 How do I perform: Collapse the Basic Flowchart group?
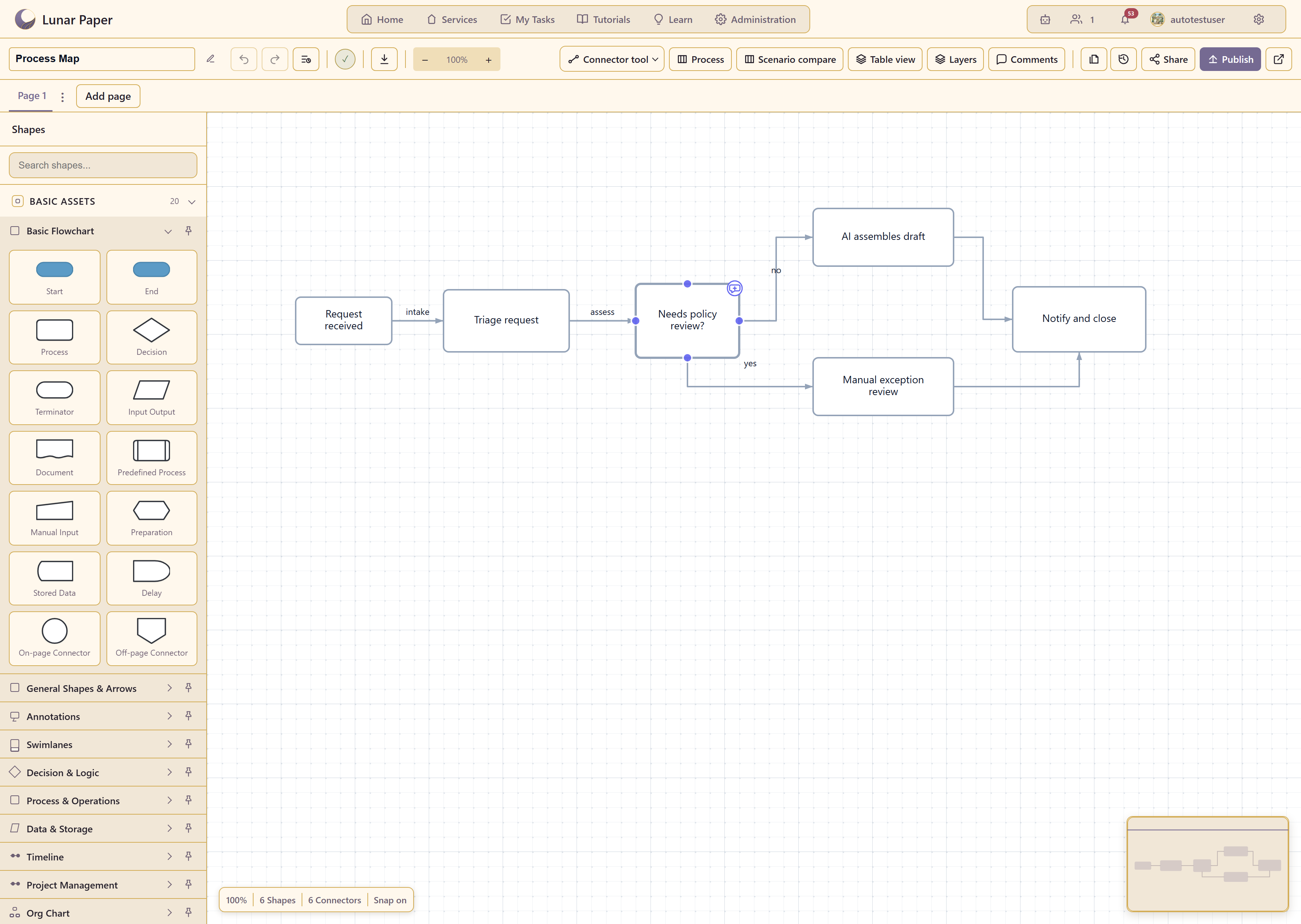(x=168, y=232)
